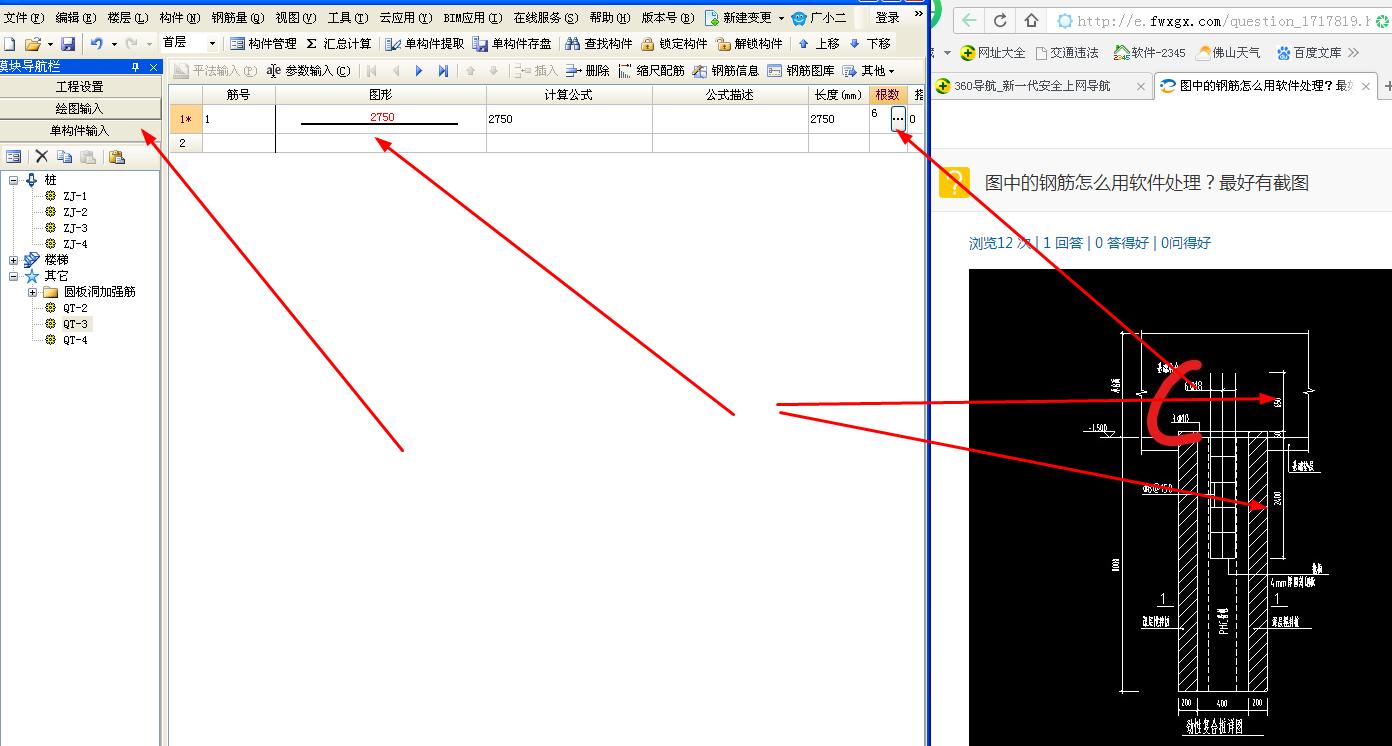This screenshot has width=1392, height=746.
Task: Save the project with the floppy disk icon
Action: click(68, 44)
